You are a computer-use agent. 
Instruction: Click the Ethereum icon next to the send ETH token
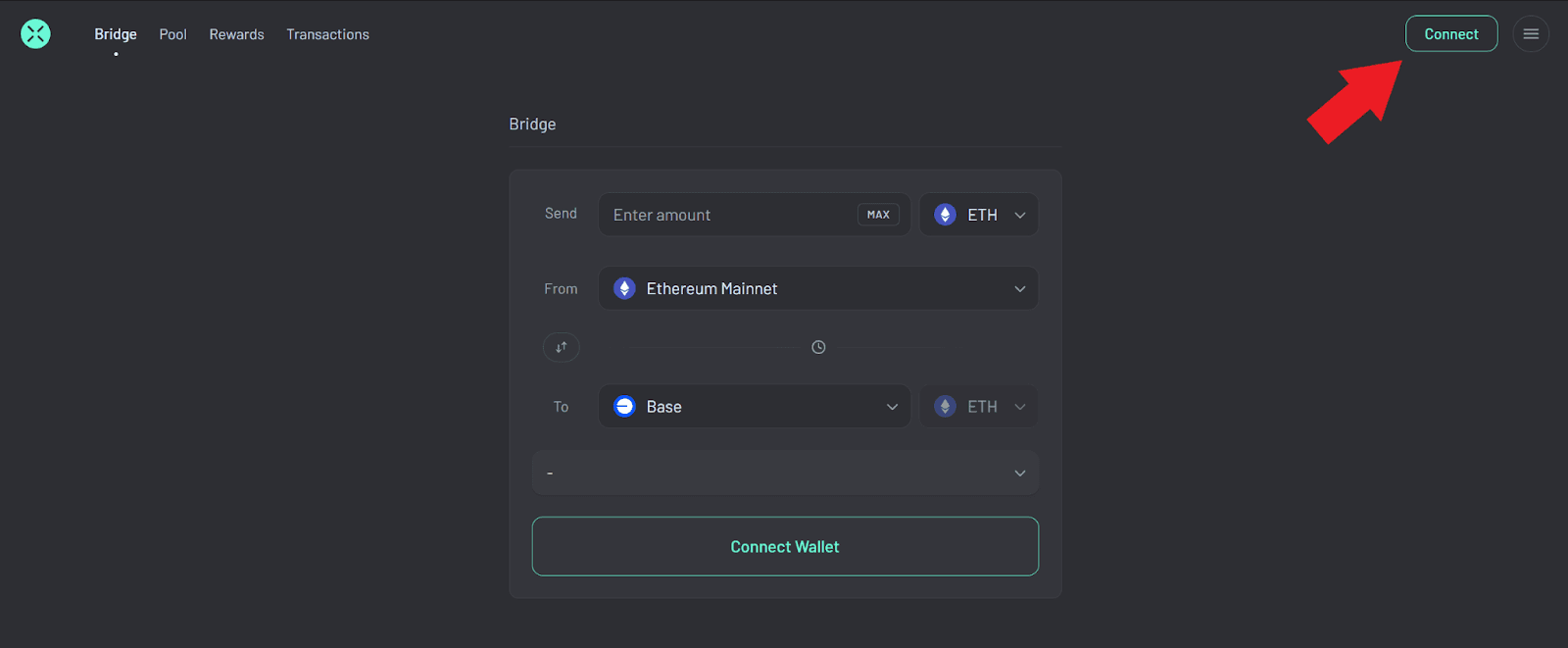944,214
